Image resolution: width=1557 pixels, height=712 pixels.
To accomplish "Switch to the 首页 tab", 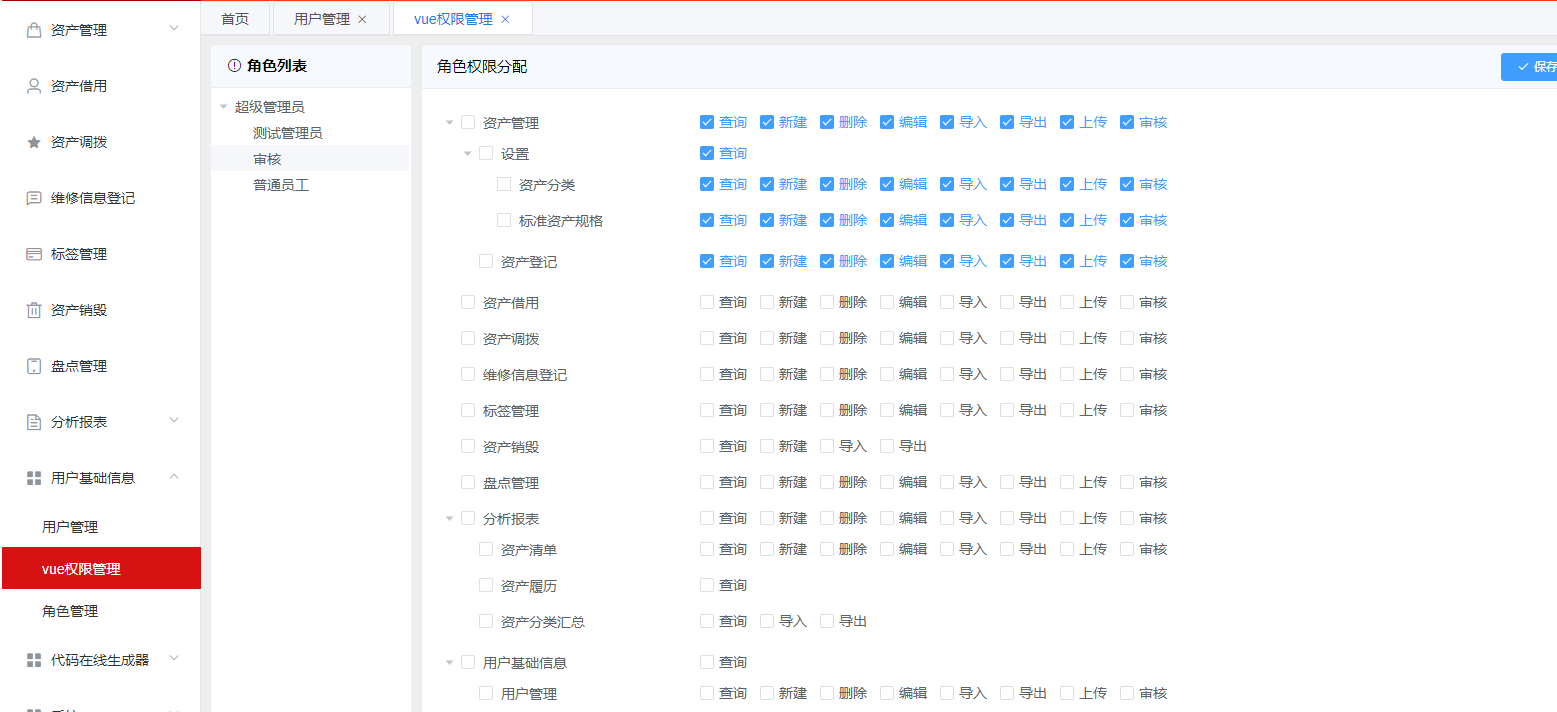I will (x=235, y=19).
